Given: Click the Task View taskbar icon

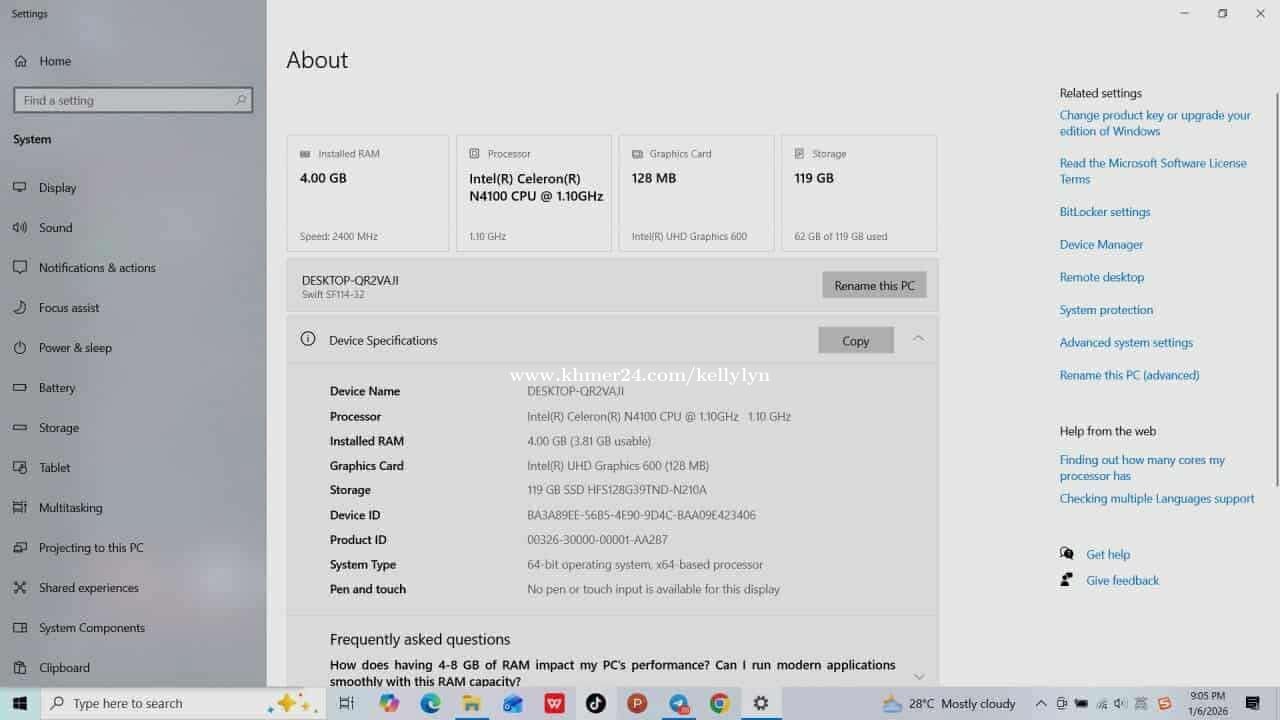Looking at the screenshot, I should (347, 704).
